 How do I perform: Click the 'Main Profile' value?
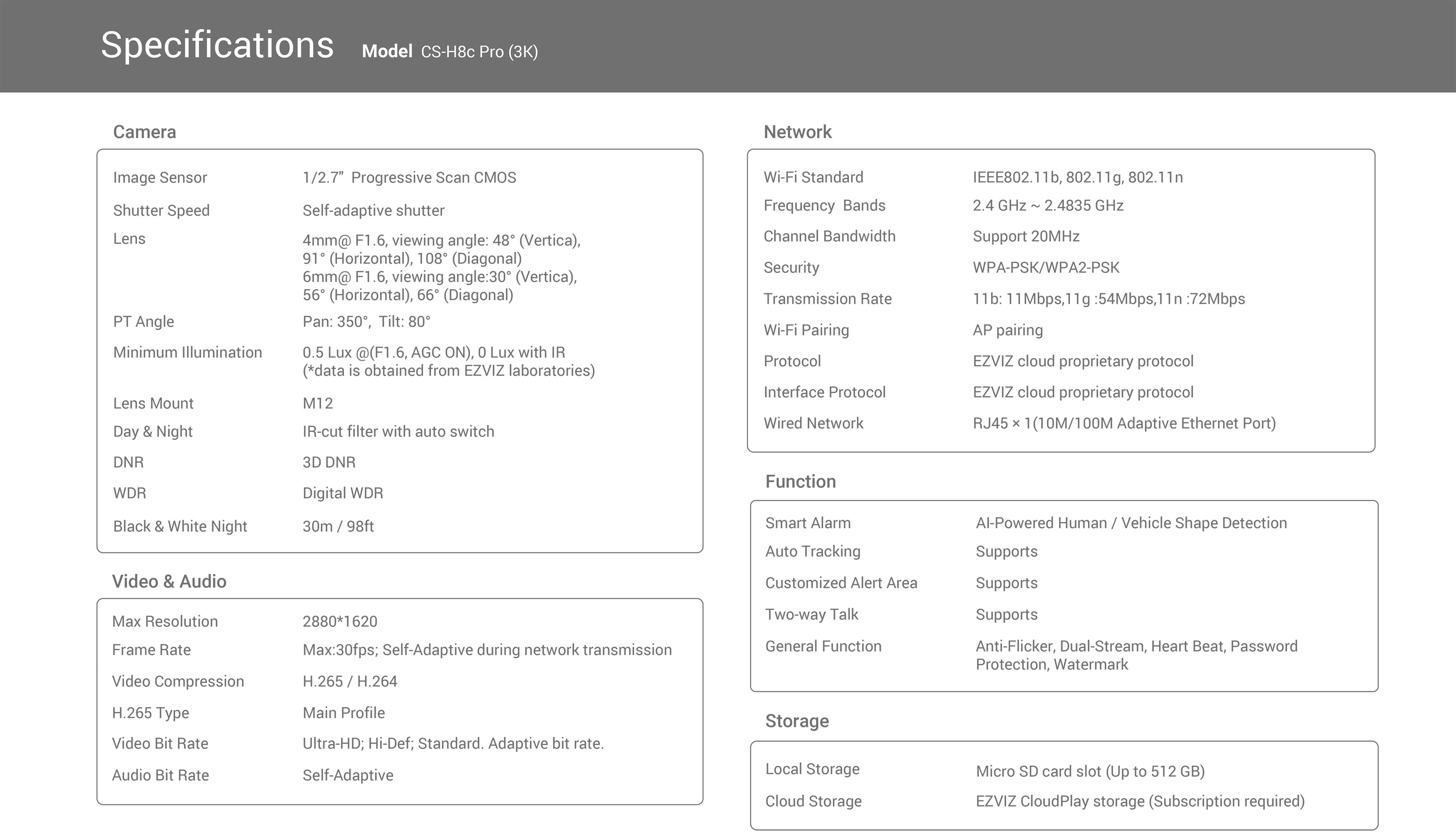344,713
